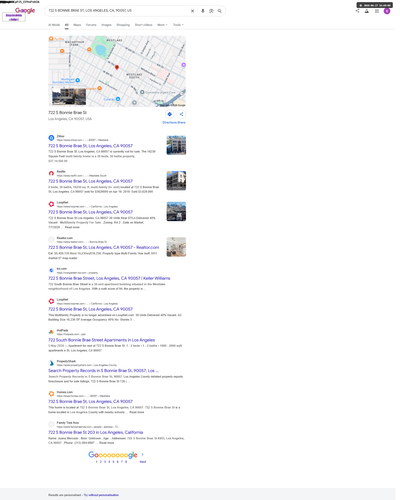This screenshot has height=500, width=400.
Task: Switch to the Short videos tab
Action: pos(143,25)
